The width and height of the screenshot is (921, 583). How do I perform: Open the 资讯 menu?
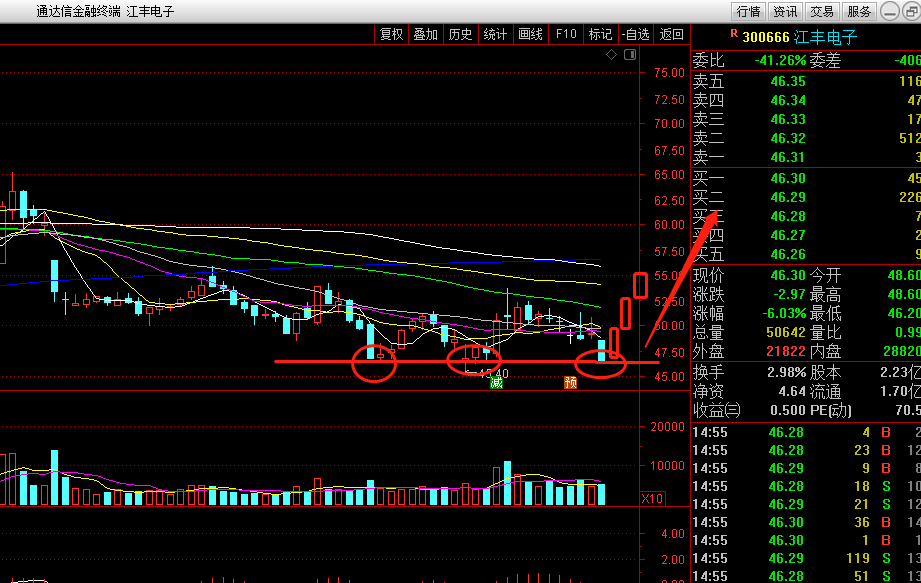tap(785, 11)
